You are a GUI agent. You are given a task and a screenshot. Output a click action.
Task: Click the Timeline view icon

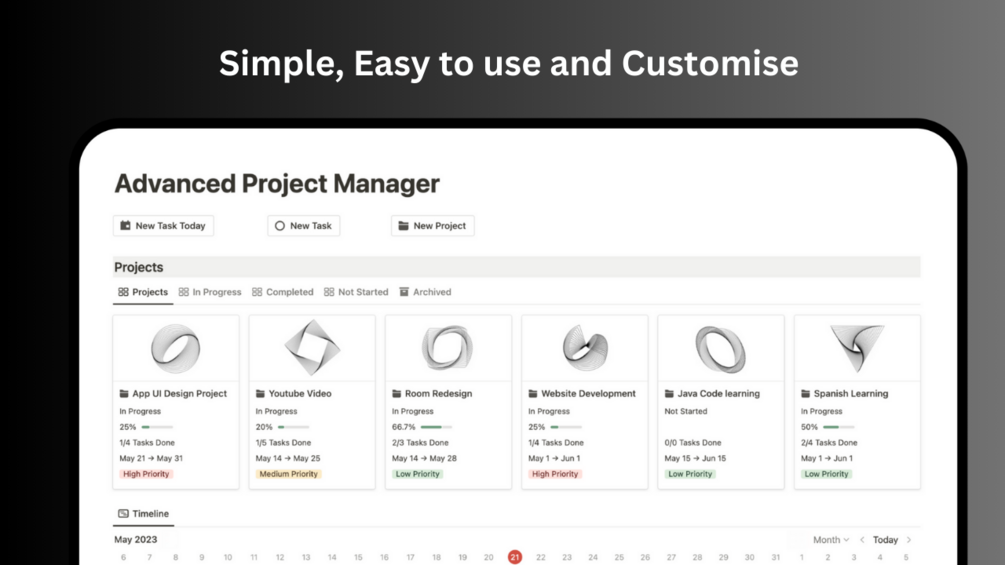point(123,514)
